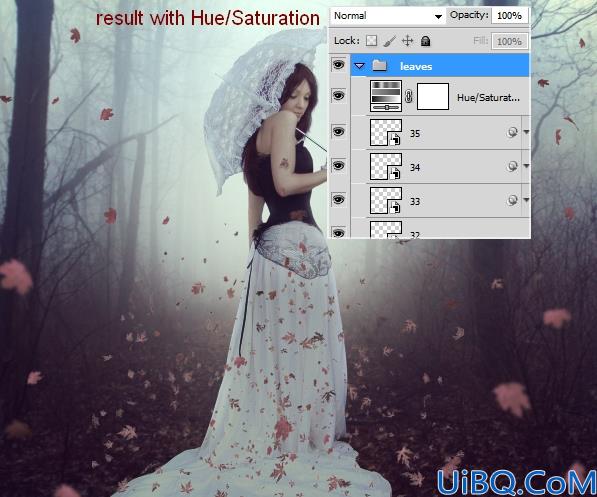Screen dimensions: 597x497
Task: Click the Opacity 100% field
Action: click(509, 16)
